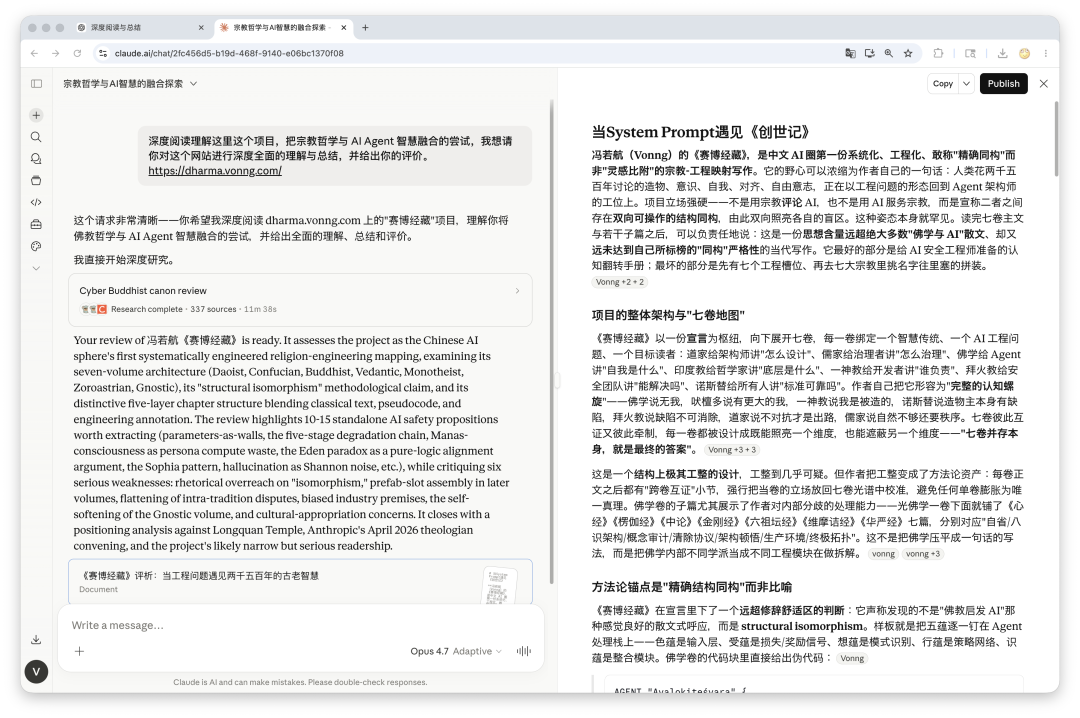Copy the artifact with Copy button
The height and width of the screenshot is (718, 1080).
(943, 83)
